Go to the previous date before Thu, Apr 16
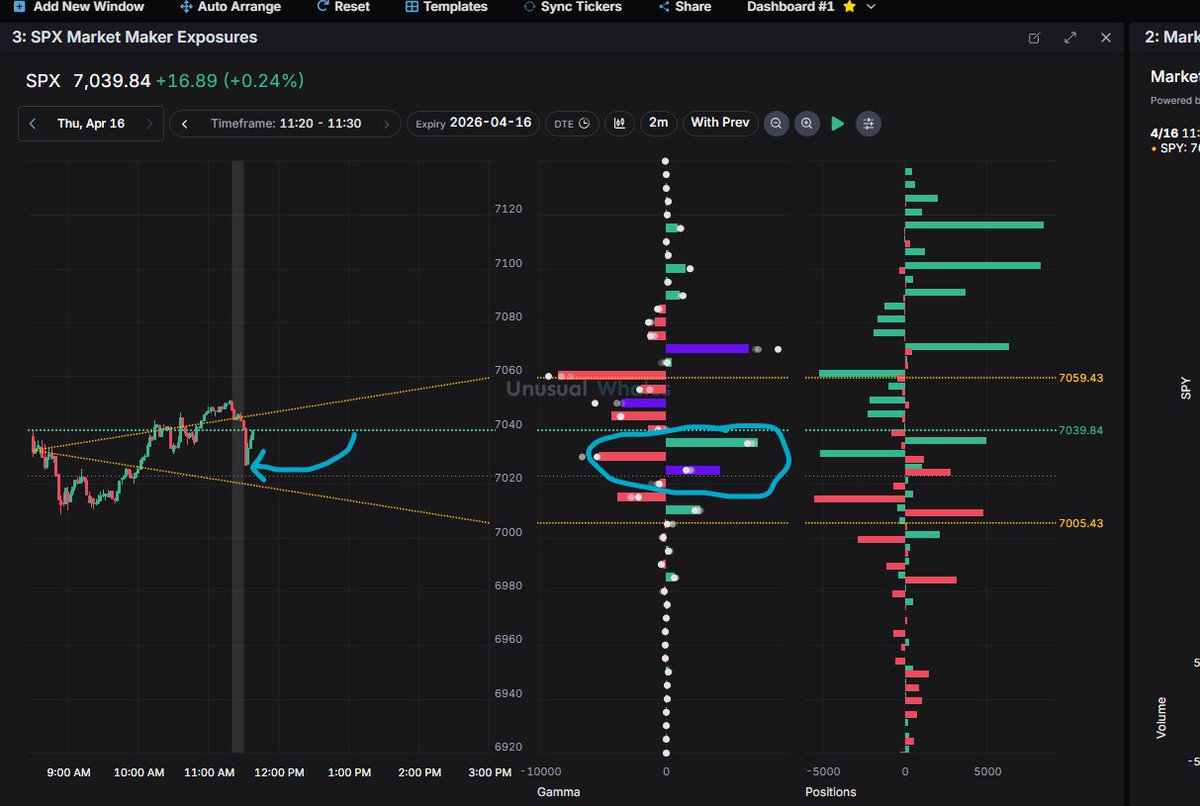1200x806 pixels. (33, 124)
